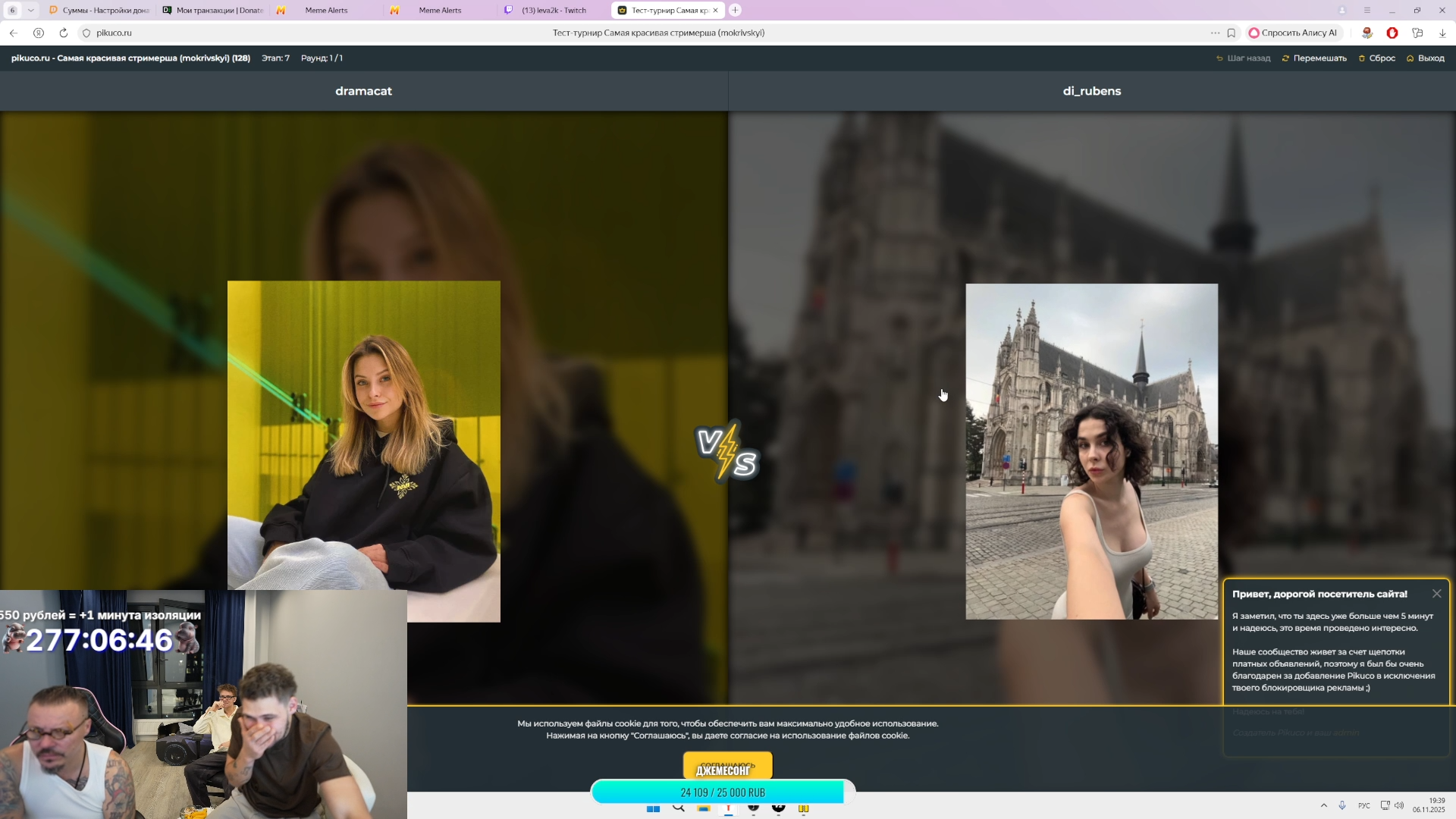Click Шаг назад to undo last step
The image size is (1456, 819).
click(1244, 58)
